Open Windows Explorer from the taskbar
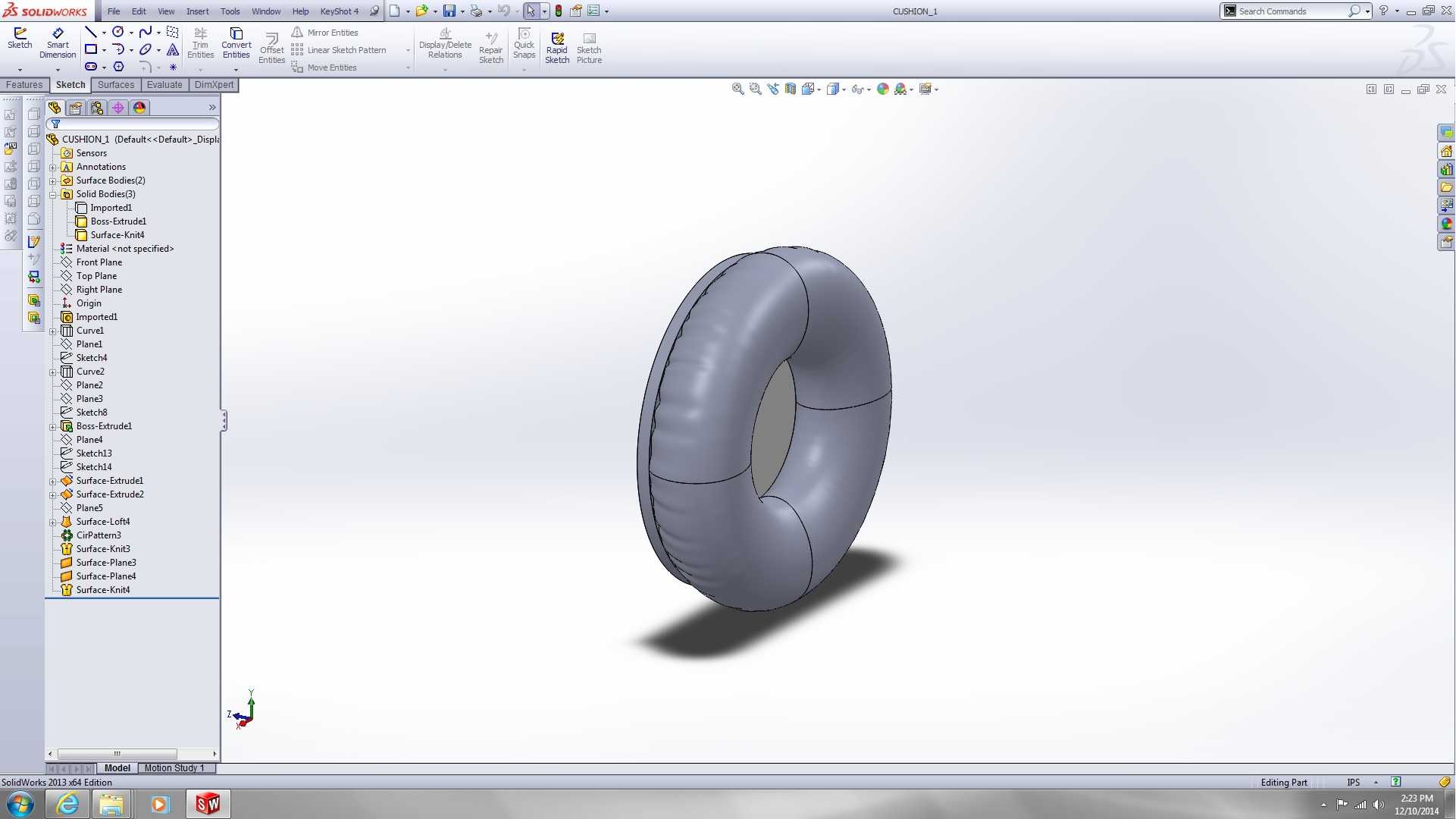1456x819 pixels. click(x=112, y=804)
